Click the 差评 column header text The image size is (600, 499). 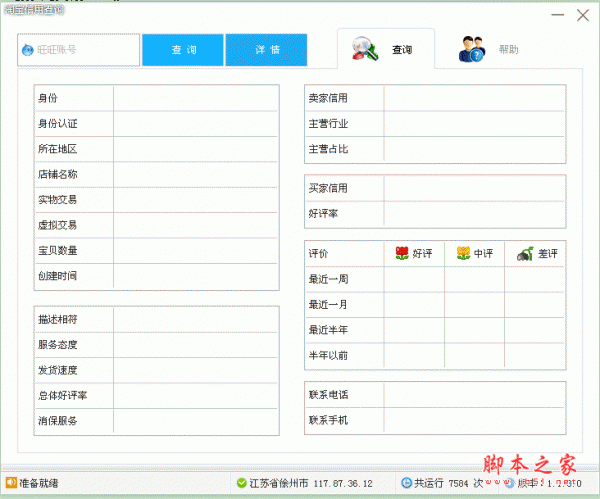548,253
